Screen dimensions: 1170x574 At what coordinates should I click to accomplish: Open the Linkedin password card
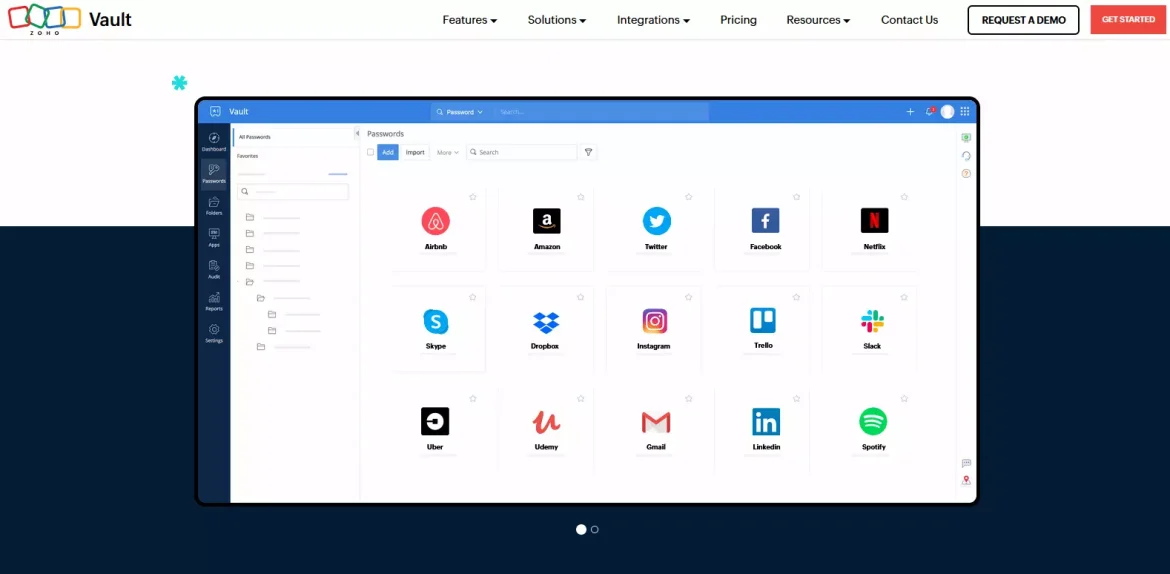(x=763, y=430)
